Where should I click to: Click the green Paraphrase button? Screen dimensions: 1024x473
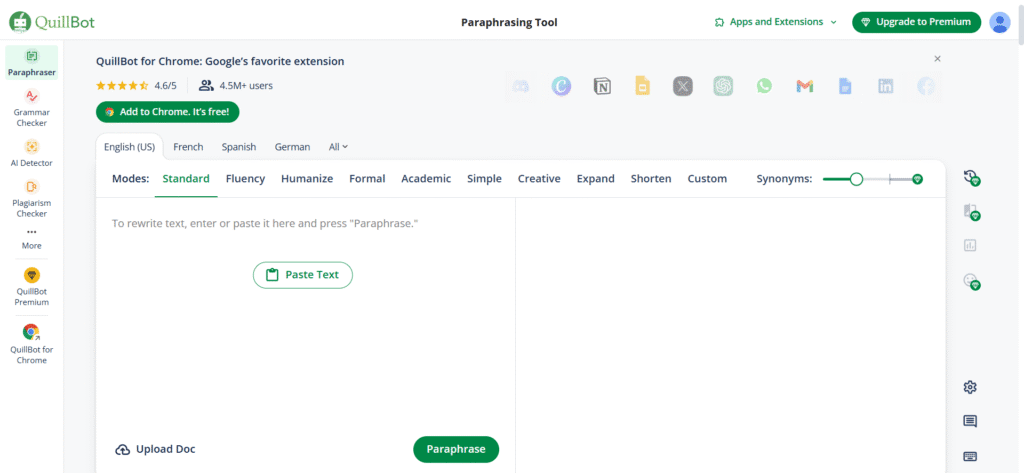click(x=455, y=450)
